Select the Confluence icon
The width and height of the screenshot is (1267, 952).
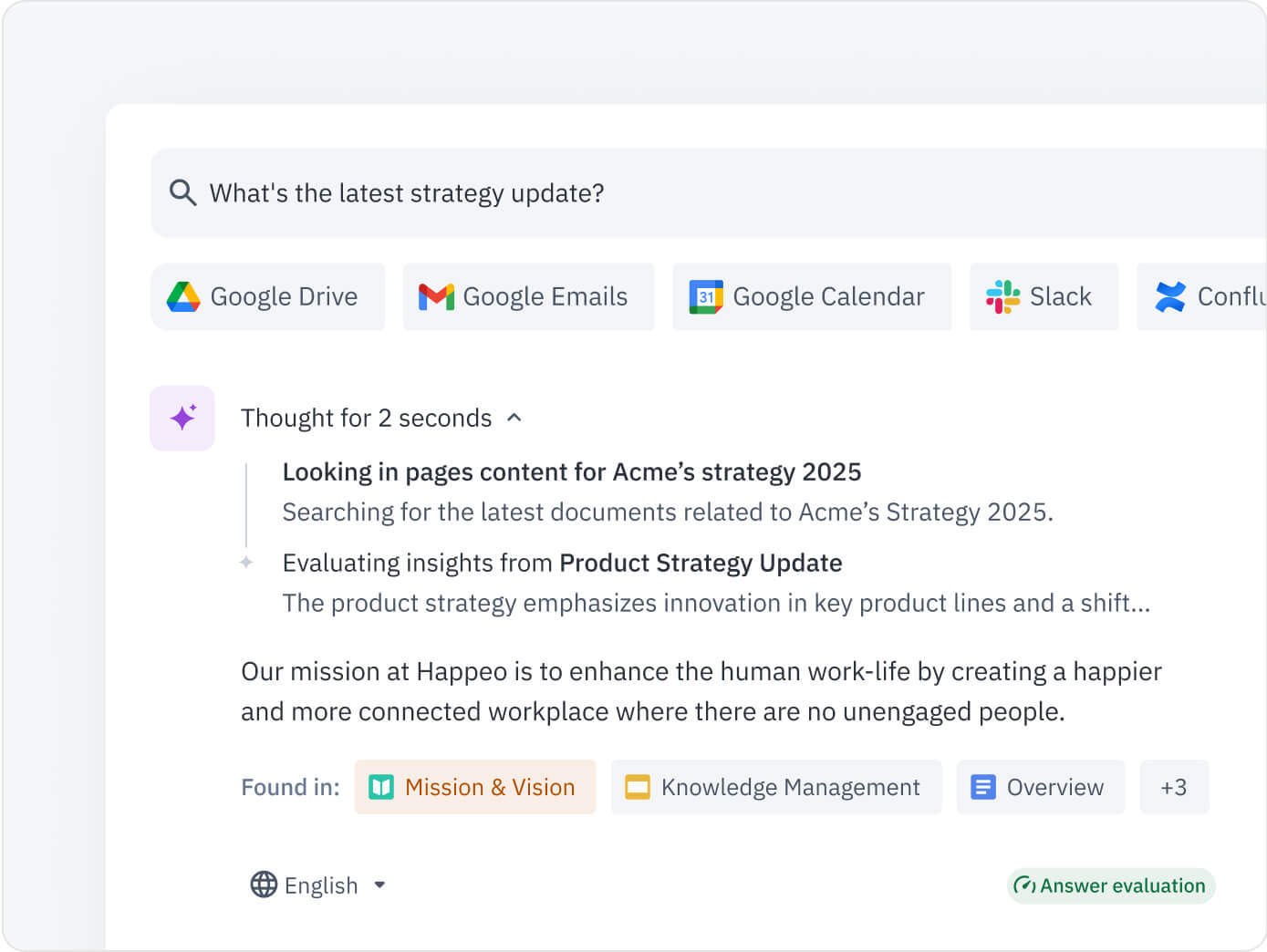click(1170, 296)
